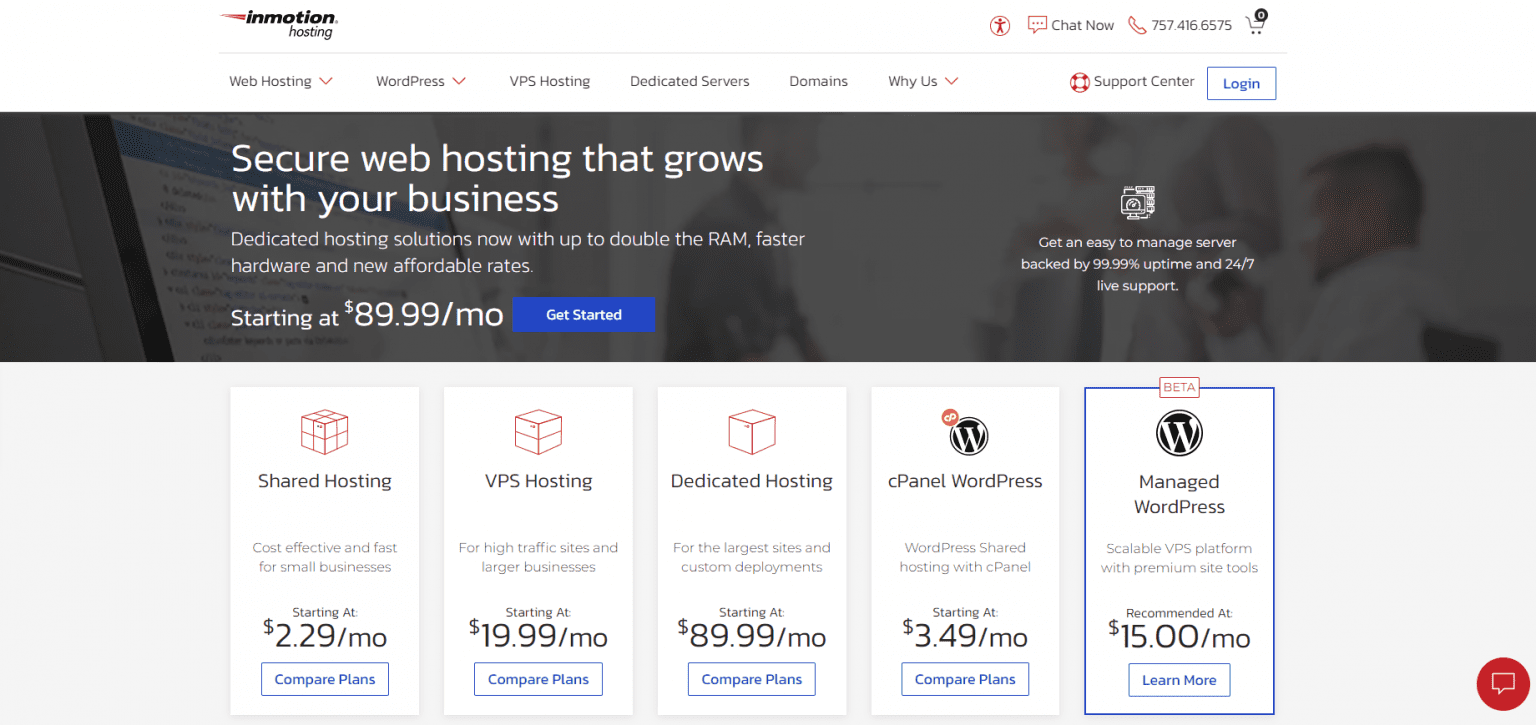This screenshot has width=1536, height=725.
Task: Start a conversation via Chat Now
Action: pyautogui.click(x=1070, y=25)
